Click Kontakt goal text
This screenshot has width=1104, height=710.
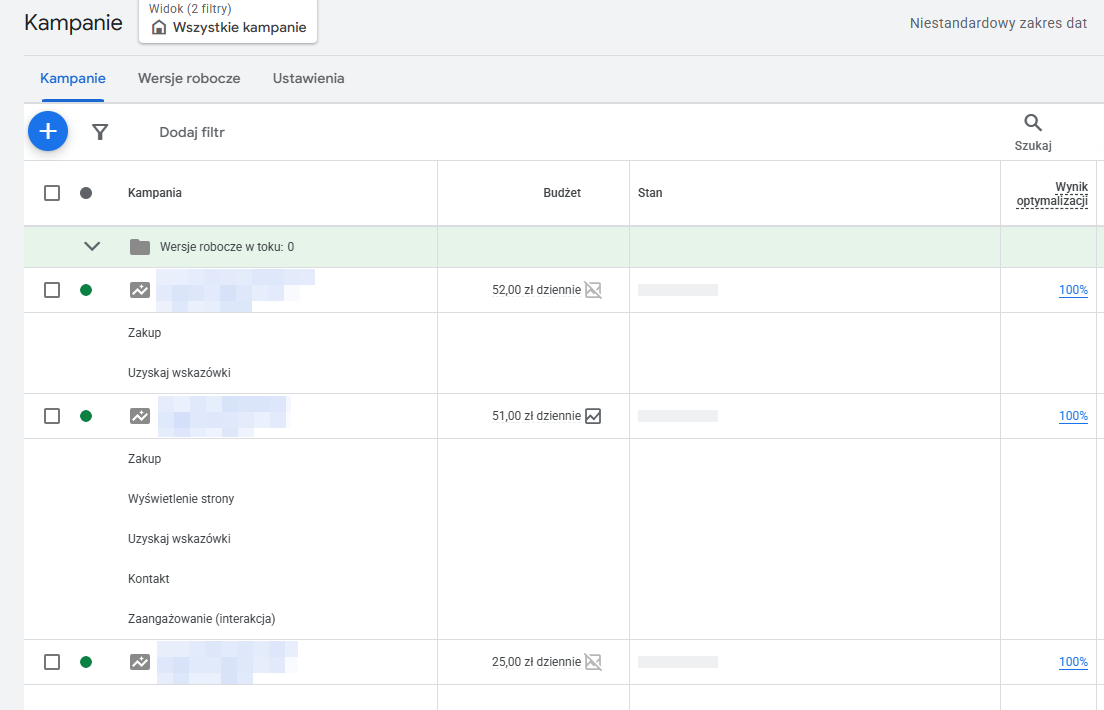point(149,578)
